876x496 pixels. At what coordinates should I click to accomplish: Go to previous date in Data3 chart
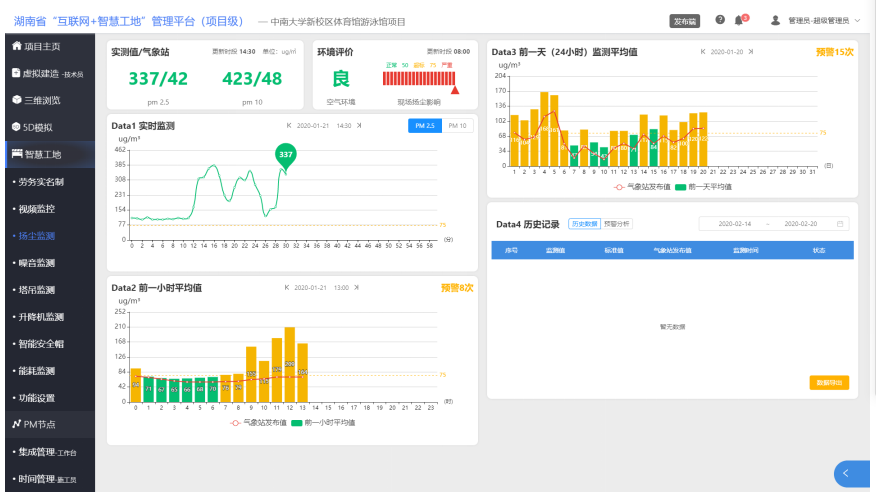tap(703, 51)
